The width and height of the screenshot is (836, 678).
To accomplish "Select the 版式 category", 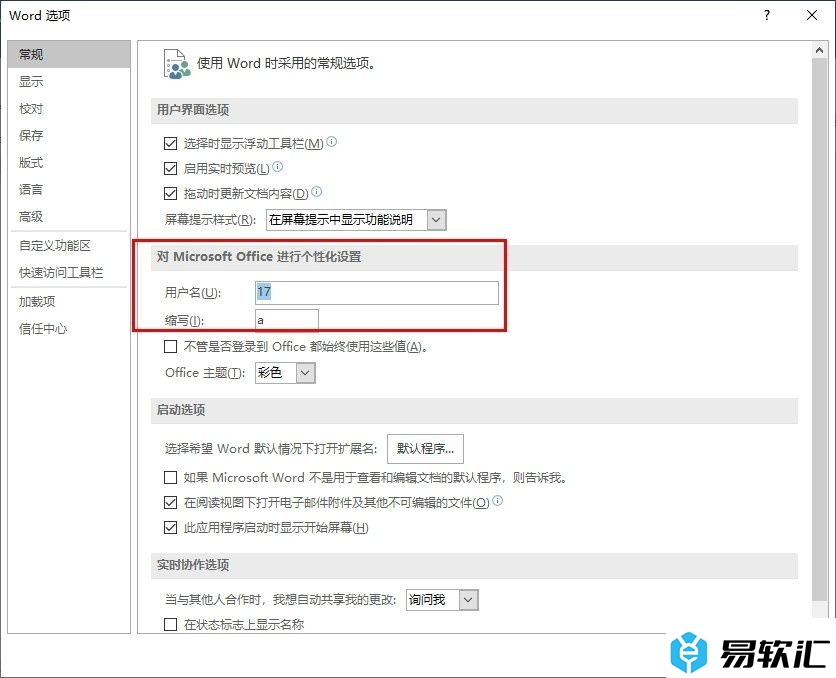I will [69, 163].
